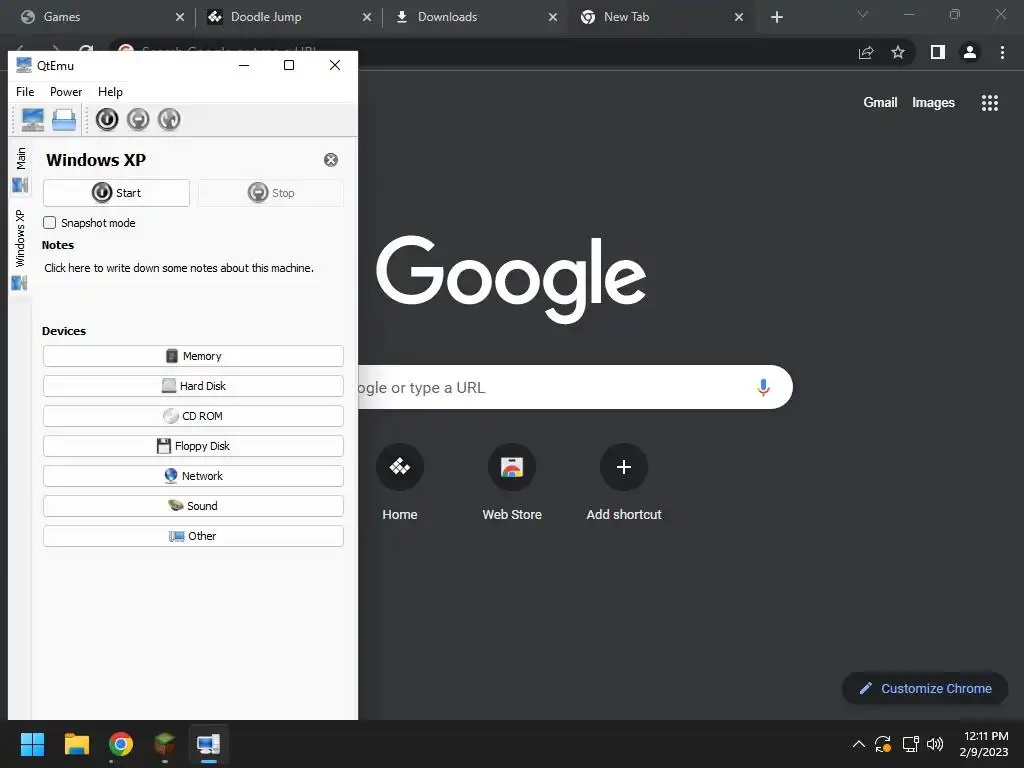Expand the Other device settings

tap(193, 536)
